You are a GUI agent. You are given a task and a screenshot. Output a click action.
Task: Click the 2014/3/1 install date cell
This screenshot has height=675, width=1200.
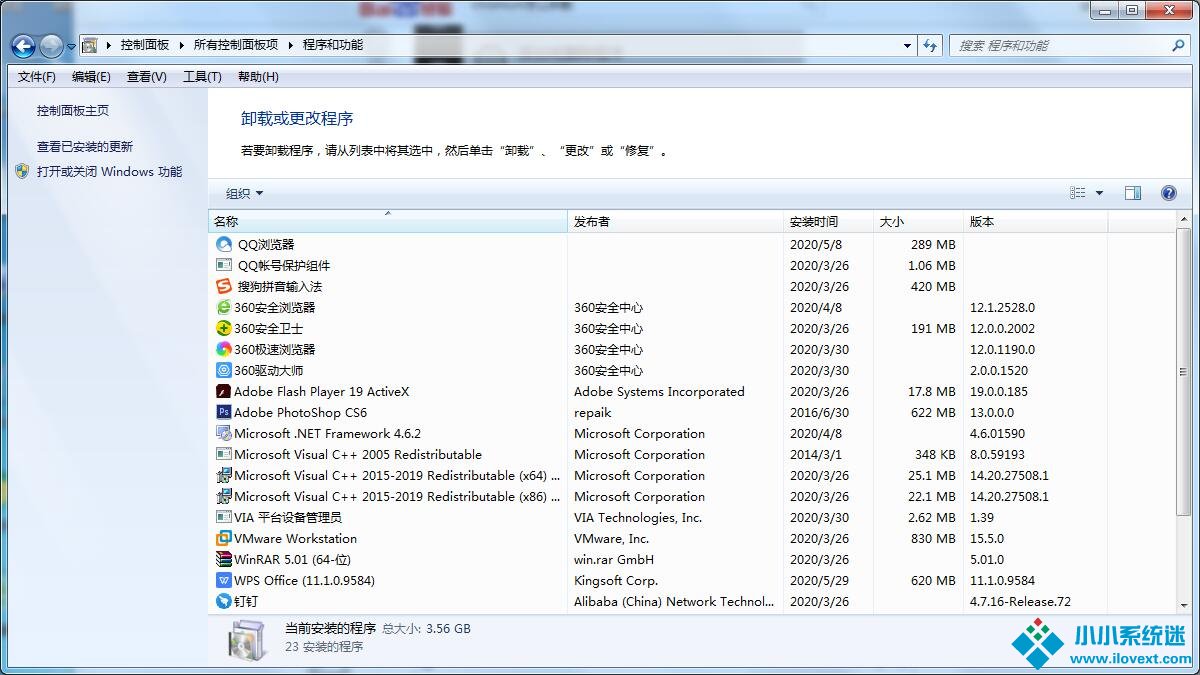(816, 455)
